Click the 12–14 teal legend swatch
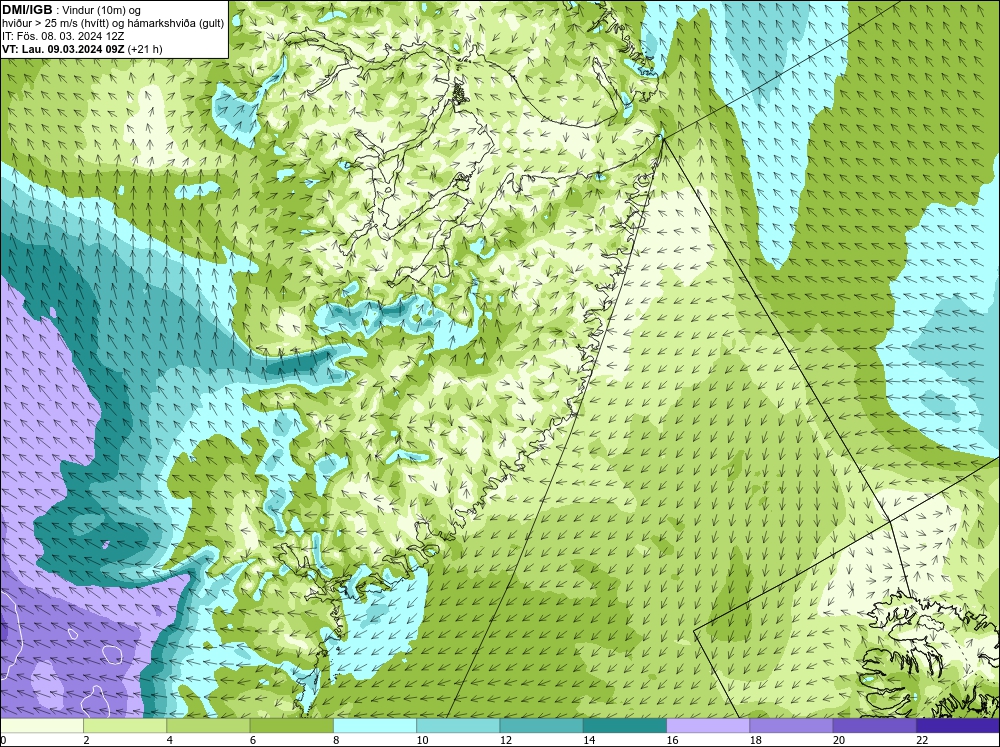 click(x=541, y=726)
